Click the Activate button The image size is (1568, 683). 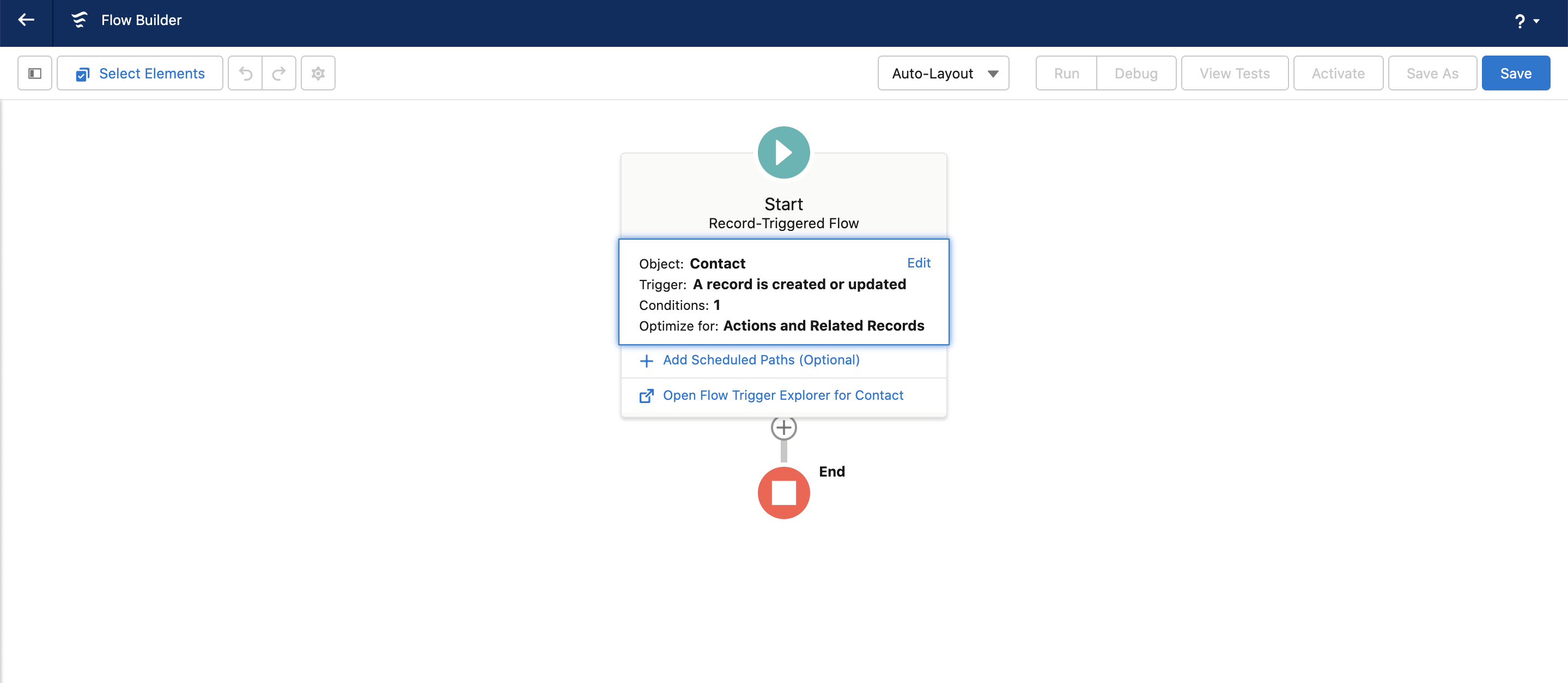pos(1338,74)
